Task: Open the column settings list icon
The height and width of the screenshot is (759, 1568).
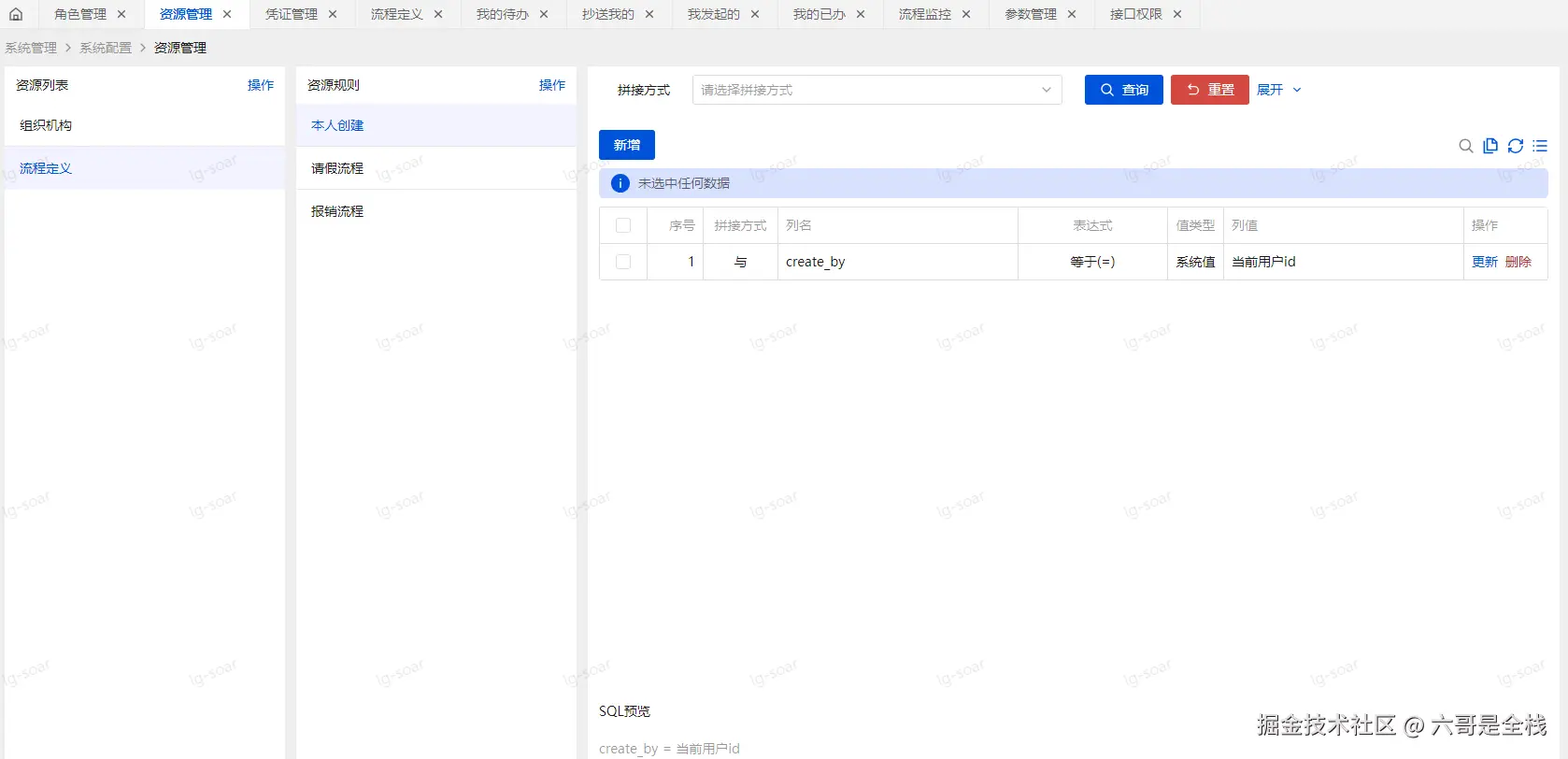Action: point(1540,146)
